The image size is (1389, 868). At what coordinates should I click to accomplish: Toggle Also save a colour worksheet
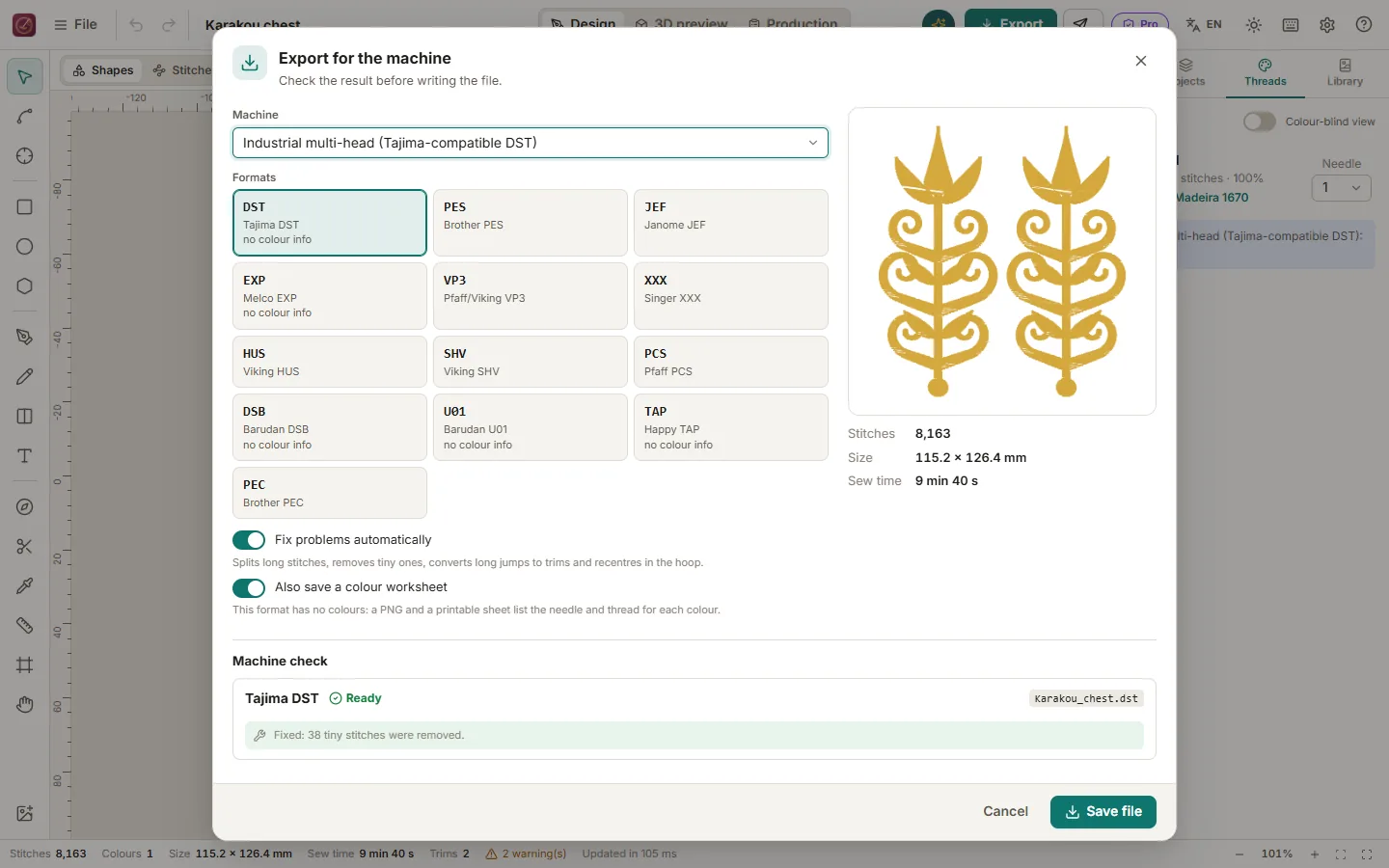pos(249,587)
